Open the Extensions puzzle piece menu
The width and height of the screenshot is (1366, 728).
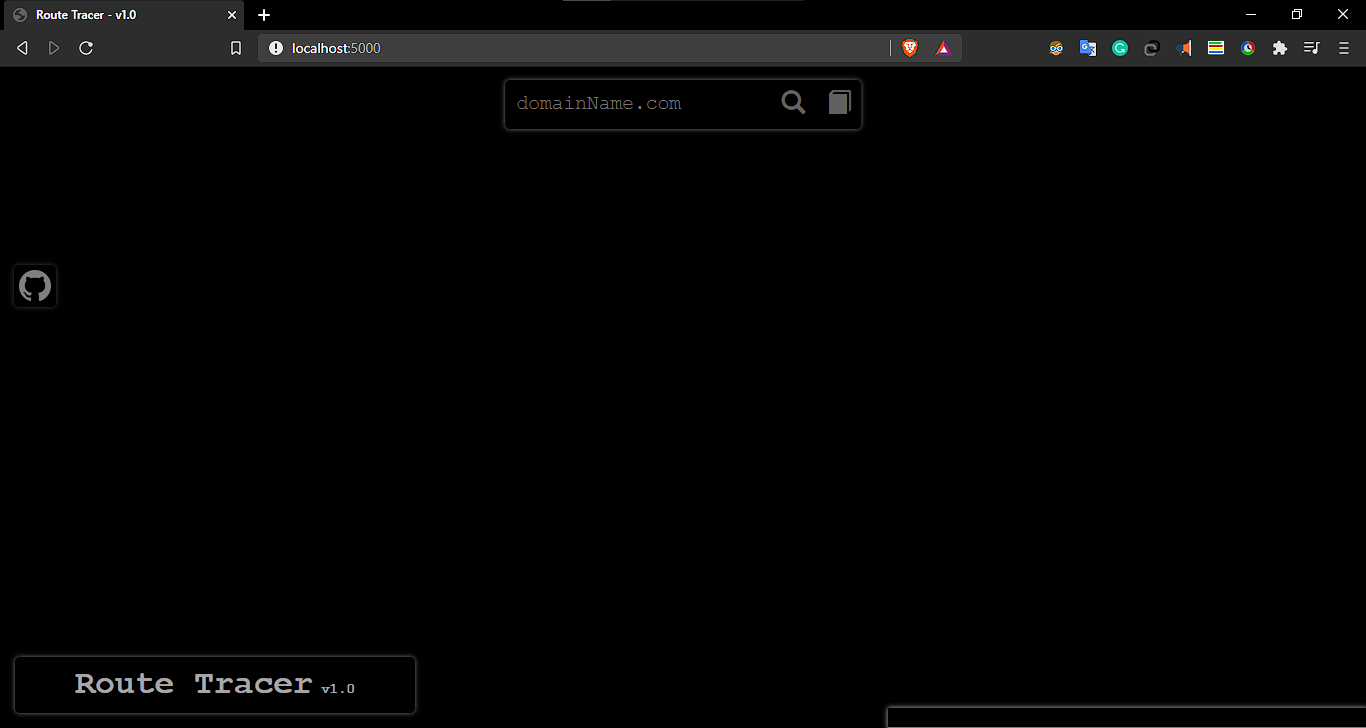[x=1280, y=48]
